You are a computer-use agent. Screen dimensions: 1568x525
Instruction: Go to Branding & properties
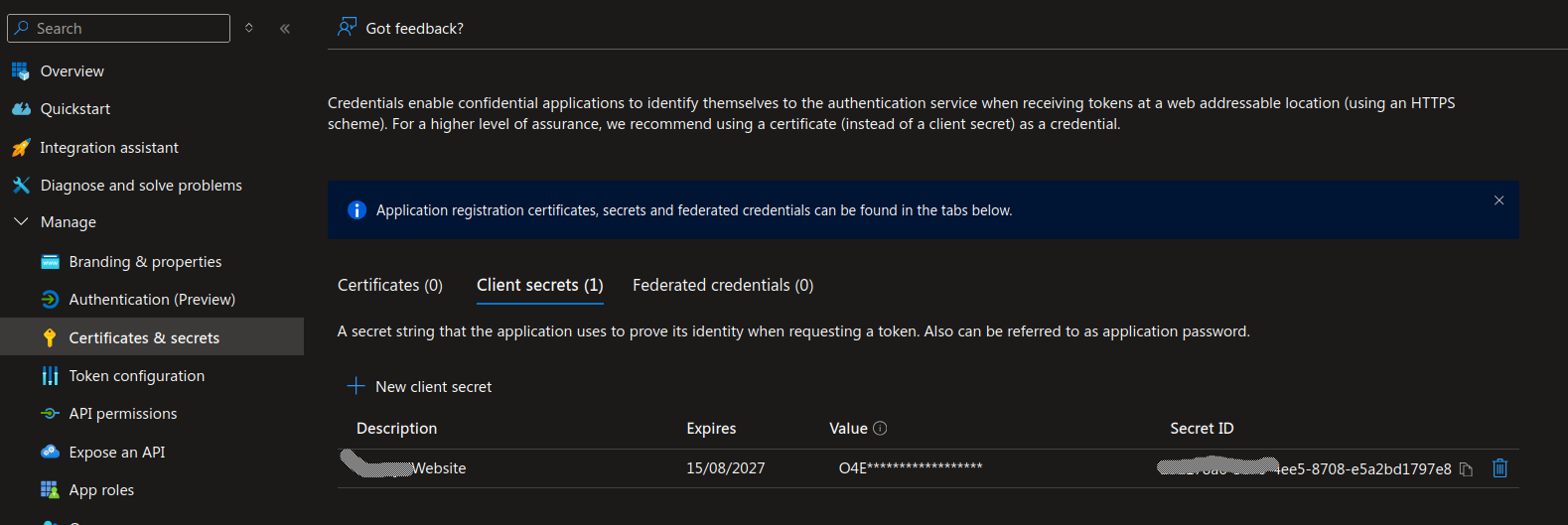point(145,262)
